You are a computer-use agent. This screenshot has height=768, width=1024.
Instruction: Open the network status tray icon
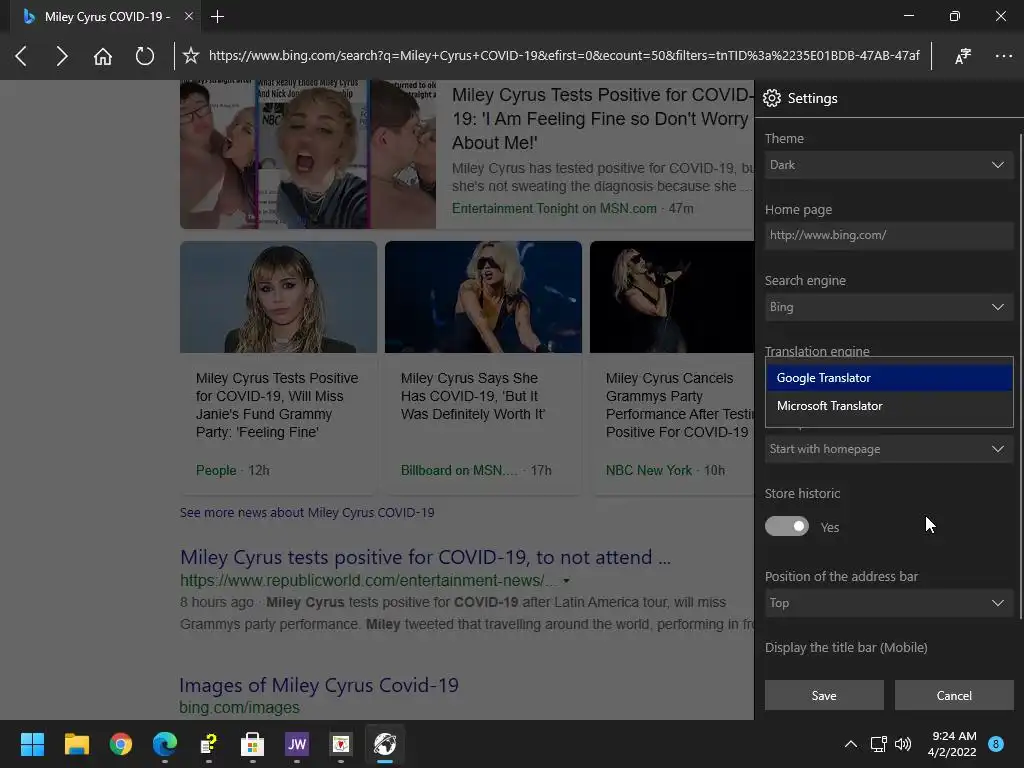click(878, 744)
